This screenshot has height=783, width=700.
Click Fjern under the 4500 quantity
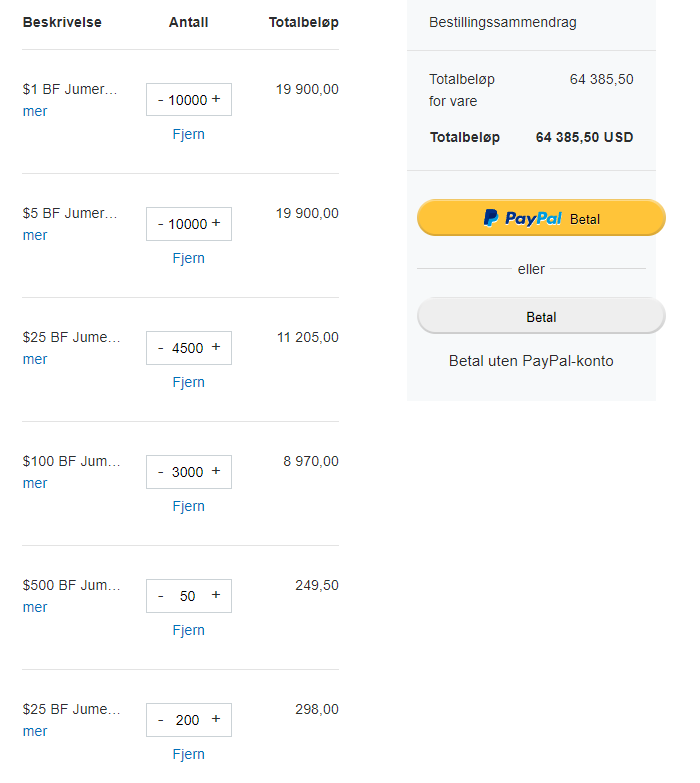tap(188, 382)
